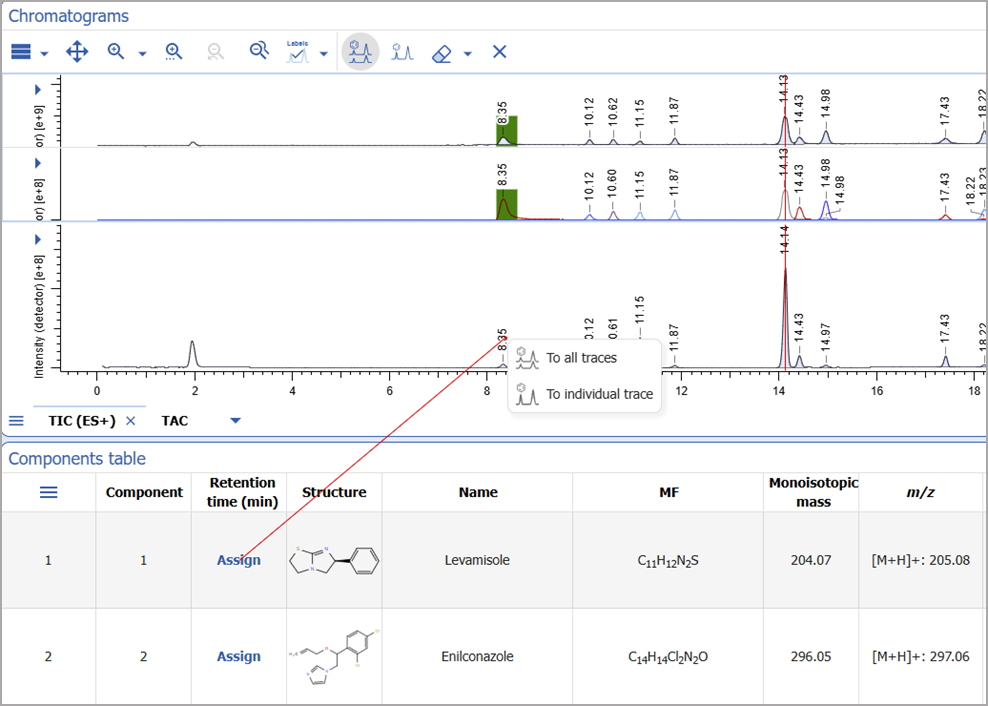Viewport: 988px width, 706px height.
Task: Choose 'To individual trace' from the menu
Action: (x=595, y=394)
